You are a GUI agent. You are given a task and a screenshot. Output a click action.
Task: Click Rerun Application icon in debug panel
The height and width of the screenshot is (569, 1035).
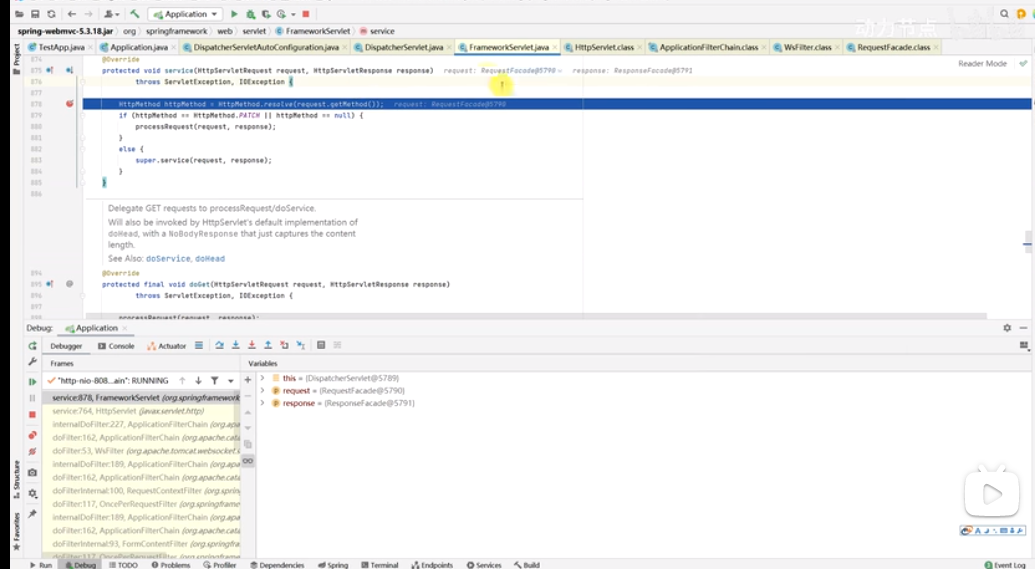click(x=32, y=346)
